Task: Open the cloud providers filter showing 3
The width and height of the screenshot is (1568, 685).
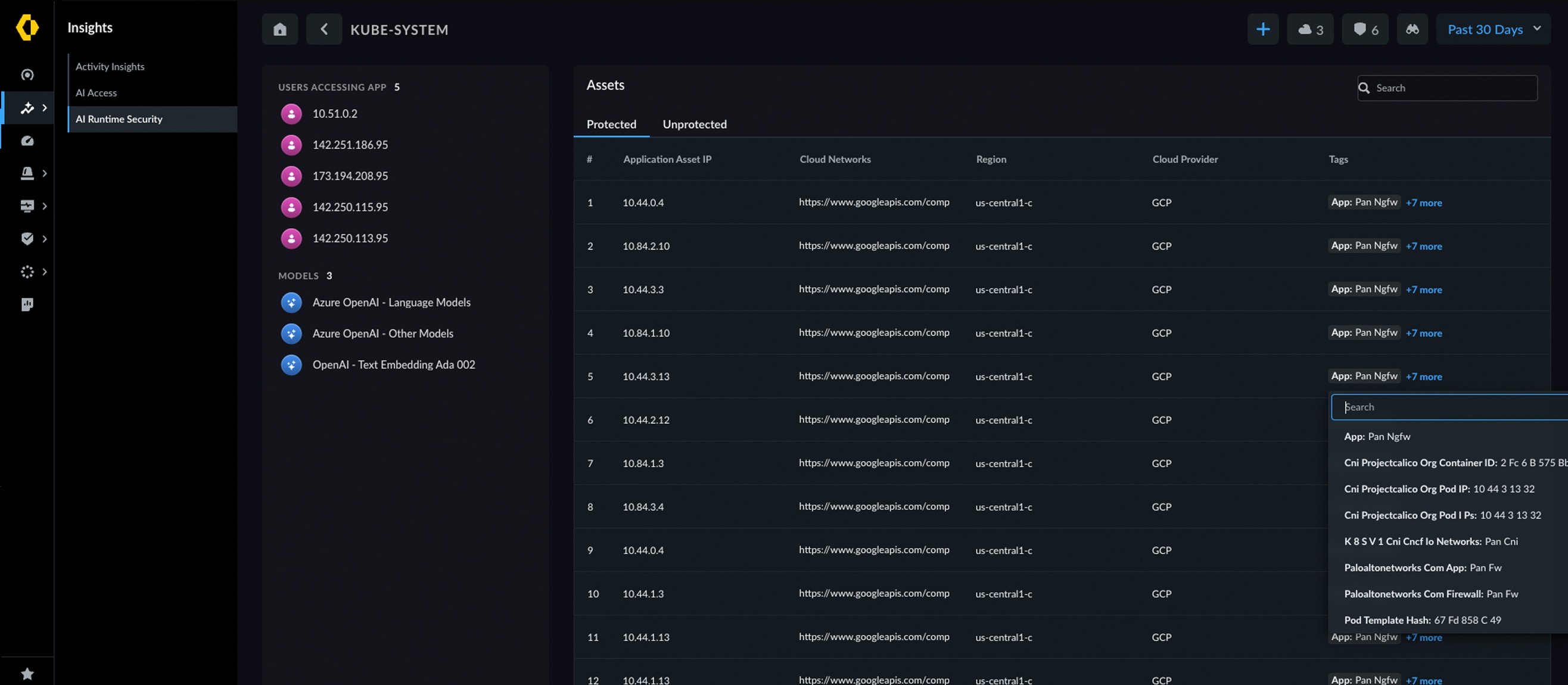Action: tap(1310, 29)
